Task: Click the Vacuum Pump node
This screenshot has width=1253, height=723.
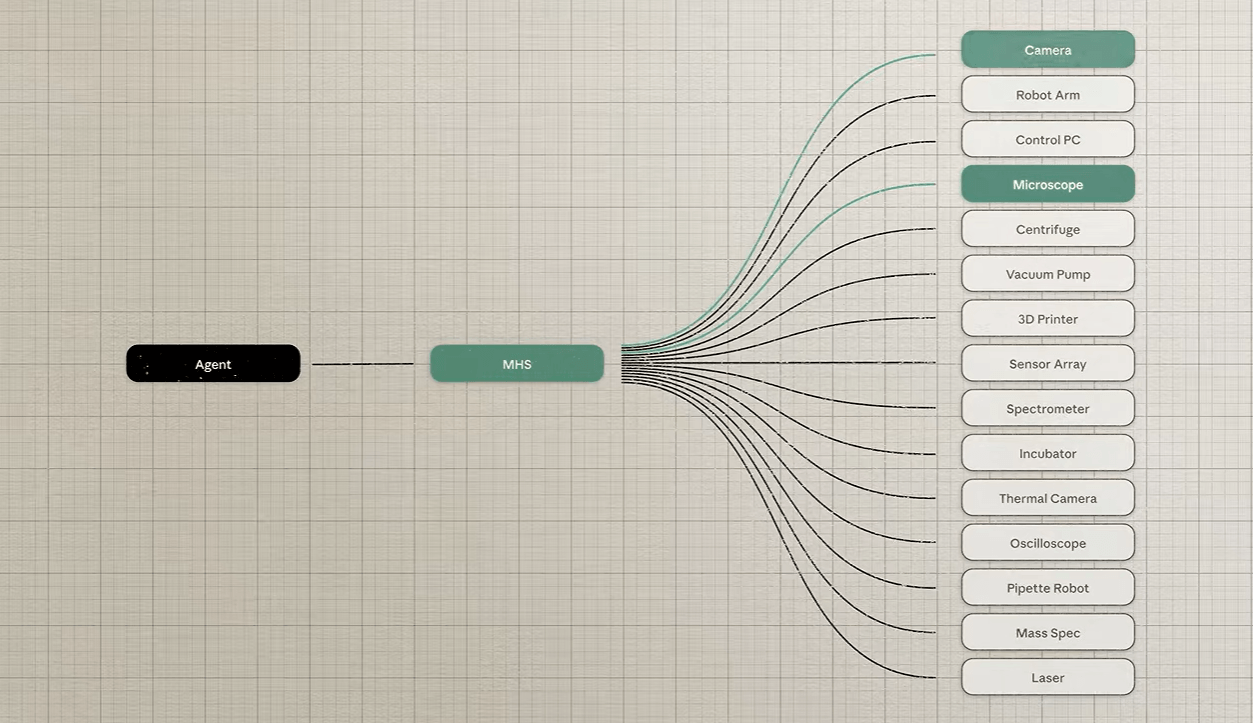Action: click(x=1048, y=274)
